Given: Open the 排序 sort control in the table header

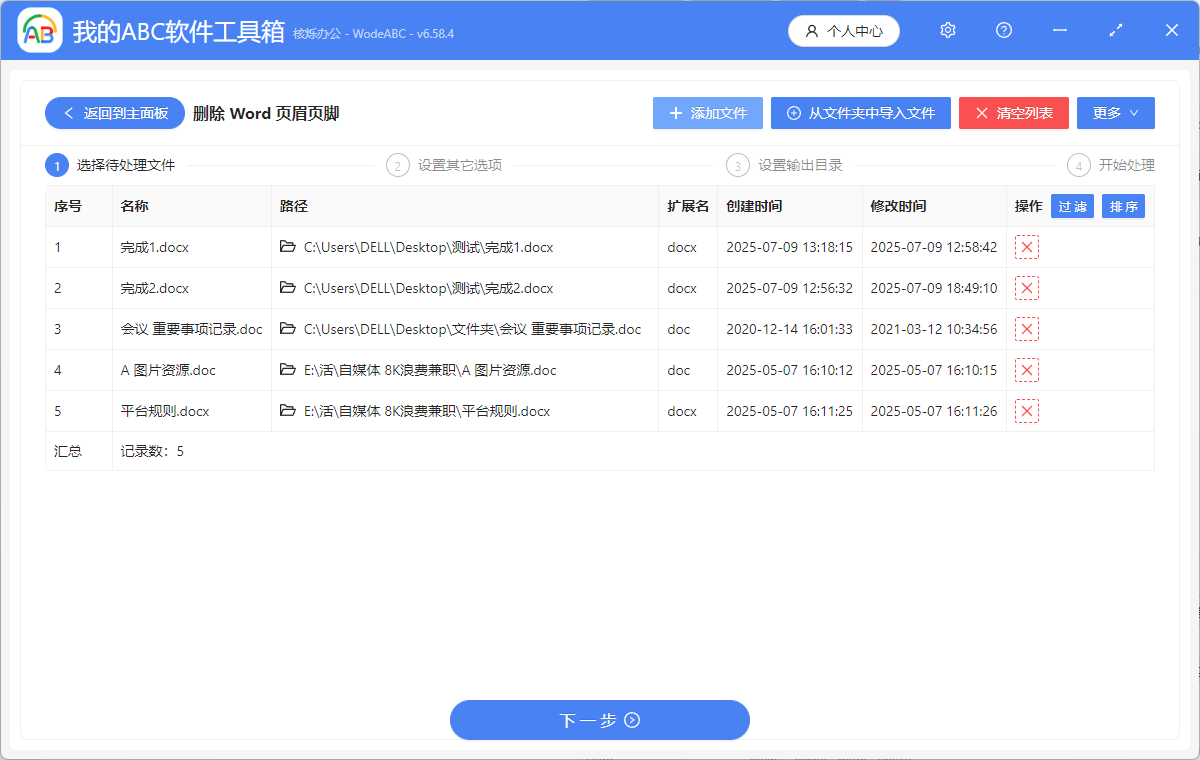Looking at the screenshot, I should pos(1123,205).
